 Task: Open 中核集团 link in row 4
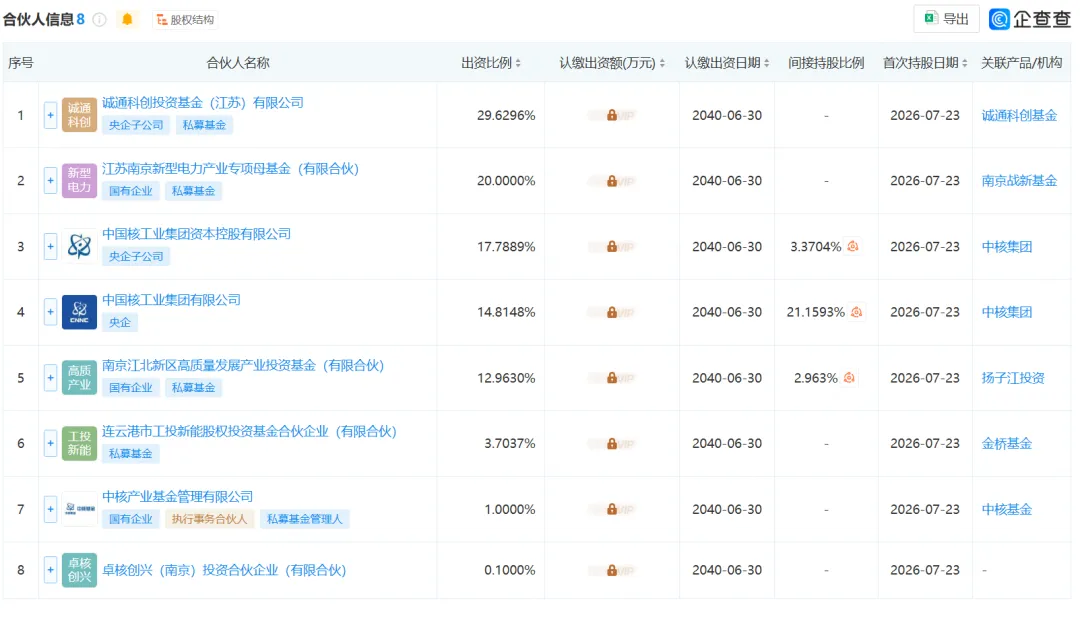(x=1006, y=312)
